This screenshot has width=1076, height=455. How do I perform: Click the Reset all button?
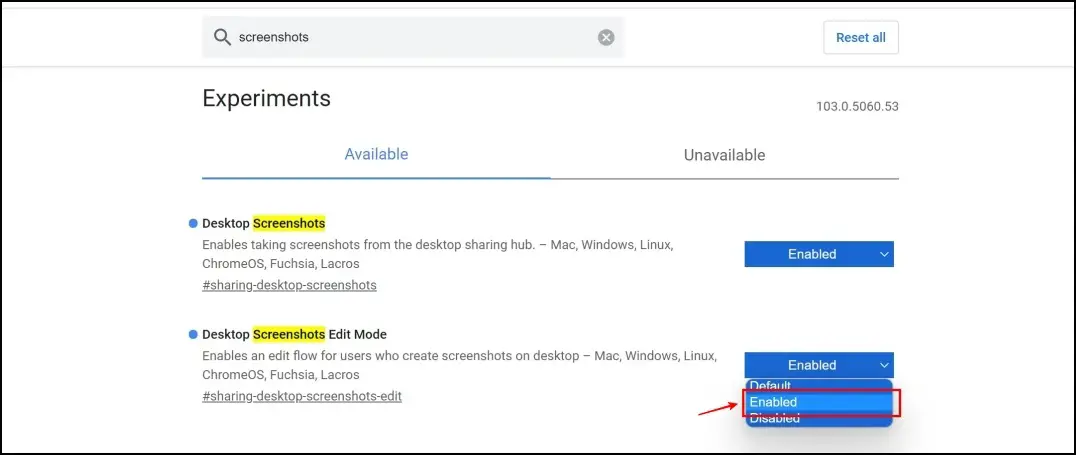pyautogui.click(x=861, y=38)
